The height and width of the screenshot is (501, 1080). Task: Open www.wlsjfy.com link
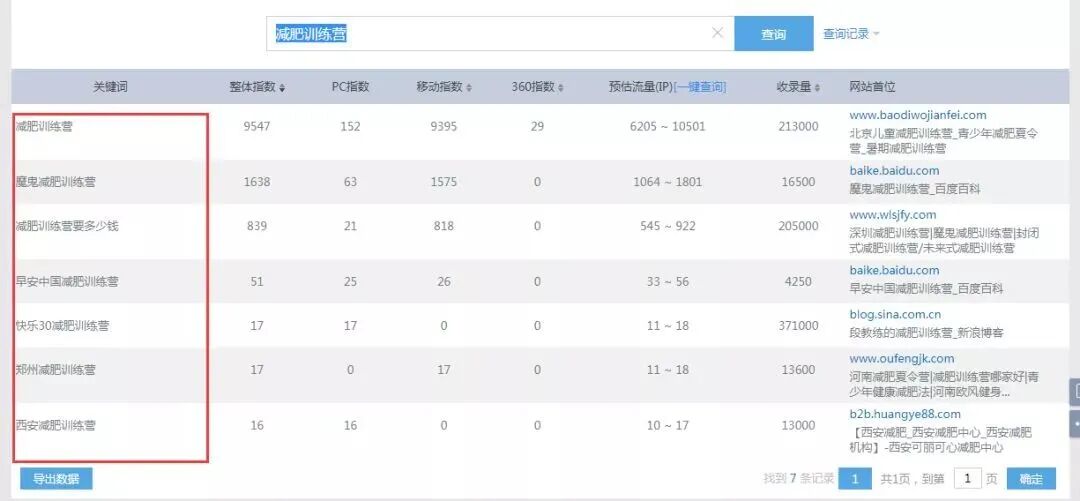click(893, 215)
